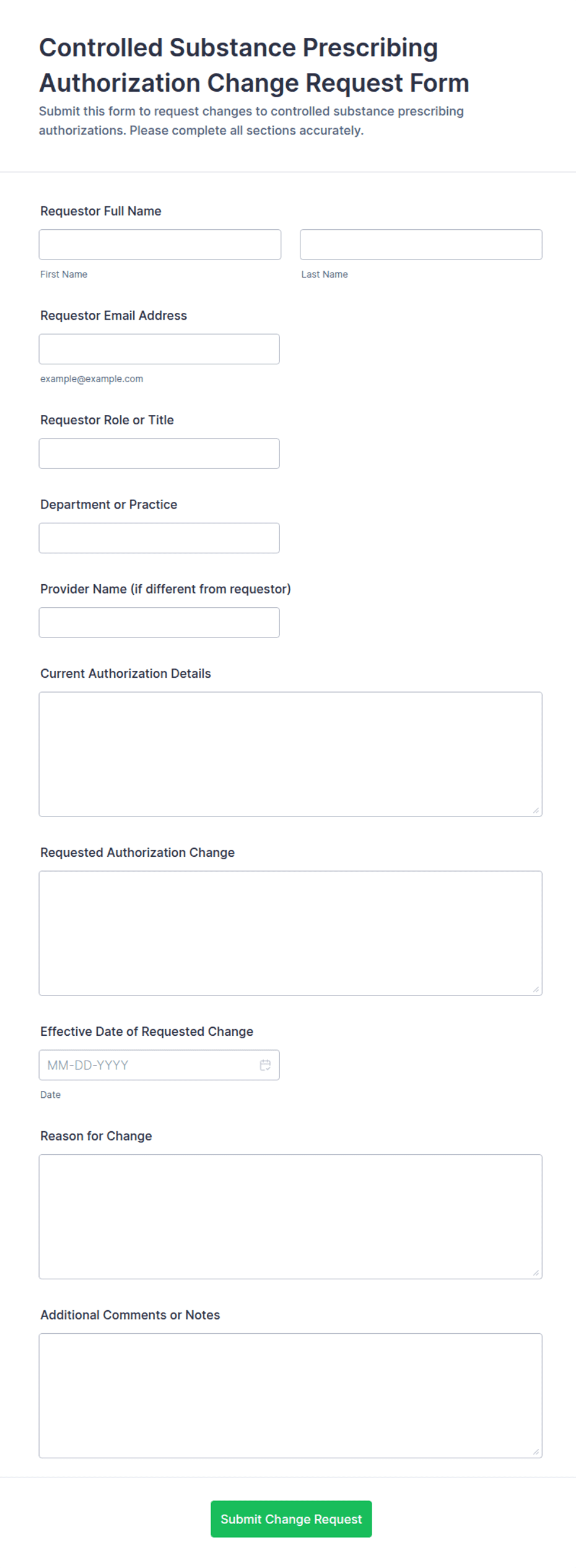Screen dimensions: 576x1568
Task: Click the Additional Comments or Notes text area
Action: pos(290,1395)
